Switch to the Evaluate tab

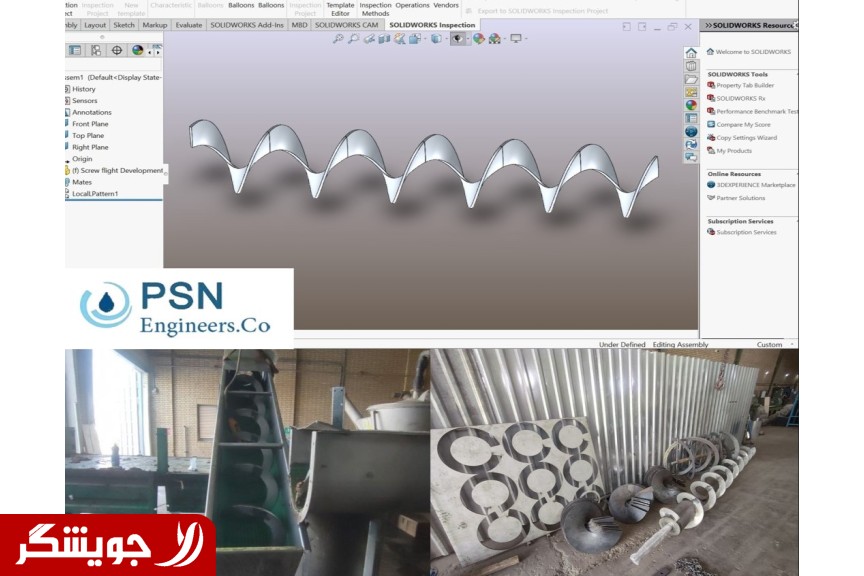click(188, 25)
